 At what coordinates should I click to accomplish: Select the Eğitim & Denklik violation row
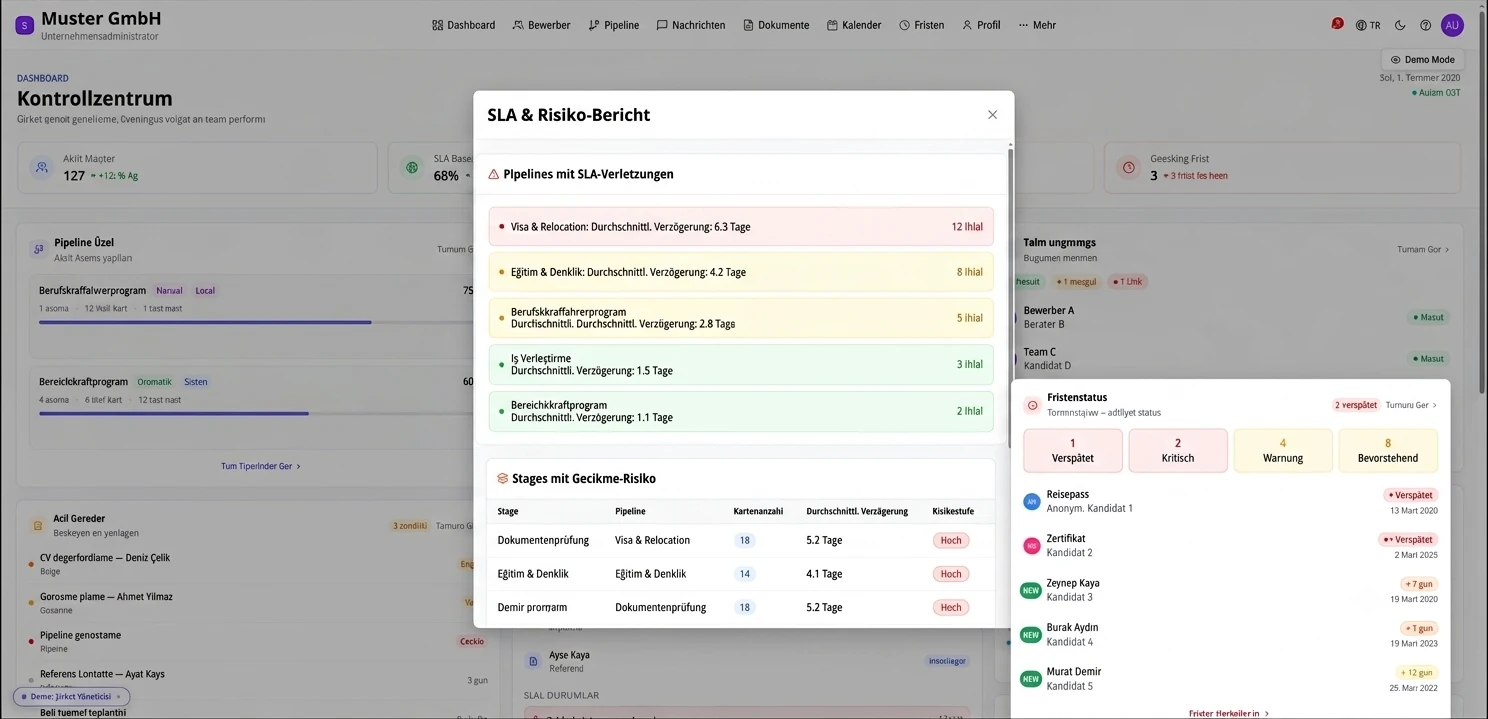coord(741,272)
